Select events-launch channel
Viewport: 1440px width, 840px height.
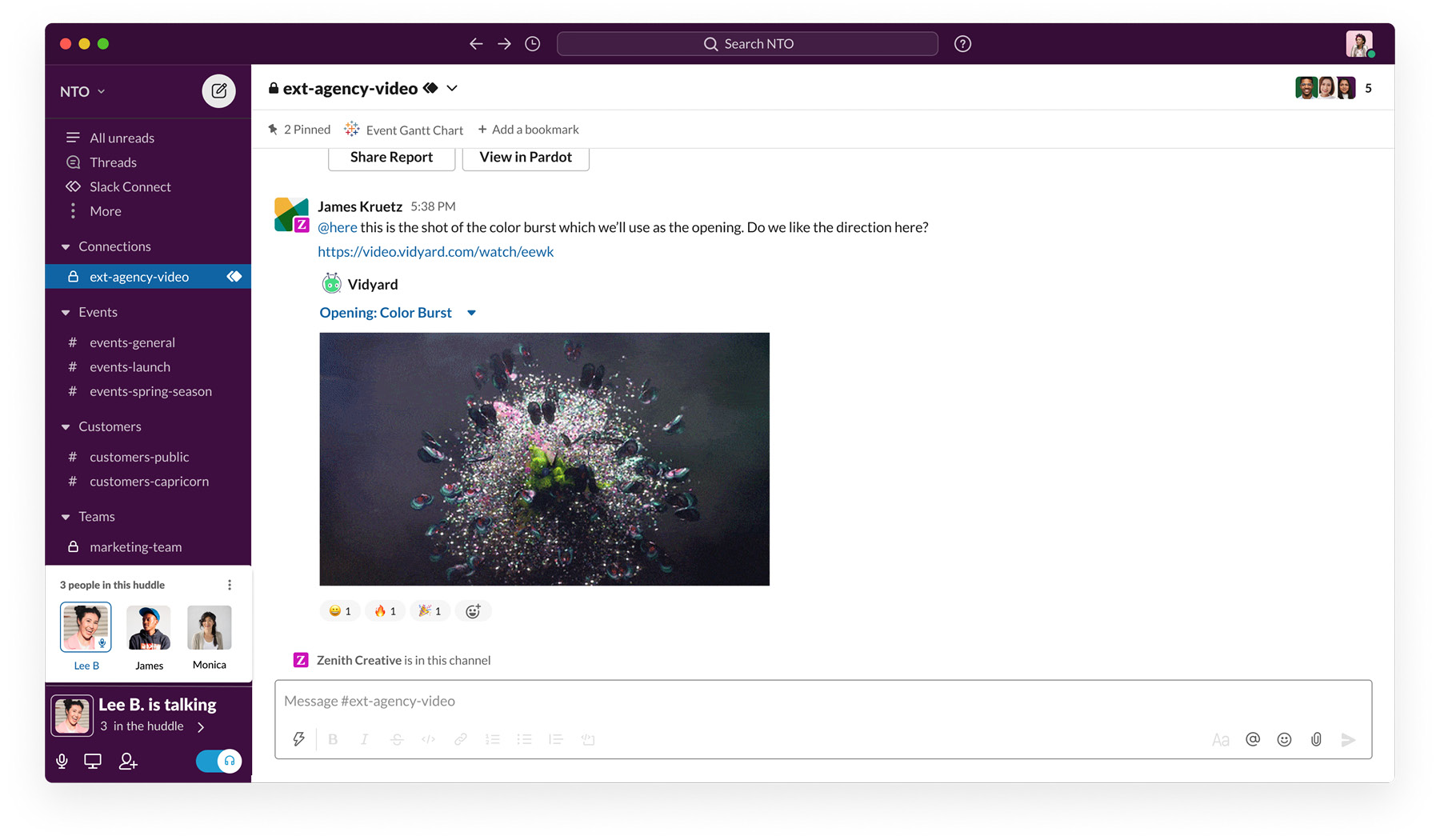click(148, 367)
